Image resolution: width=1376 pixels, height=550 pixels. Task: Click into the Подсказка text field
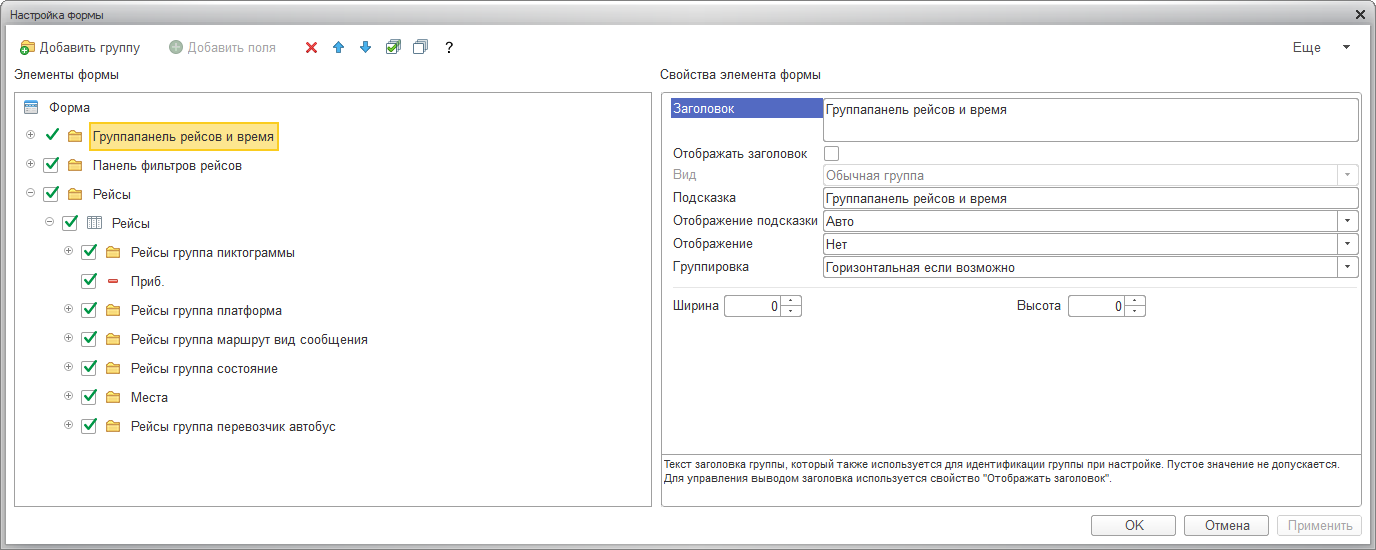pyautogui.click(x=1090, y=198)
